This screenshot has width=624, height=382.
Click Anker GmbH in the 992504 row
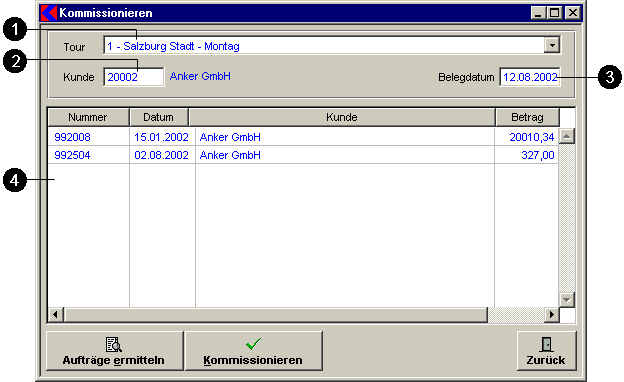pos(230,155)
